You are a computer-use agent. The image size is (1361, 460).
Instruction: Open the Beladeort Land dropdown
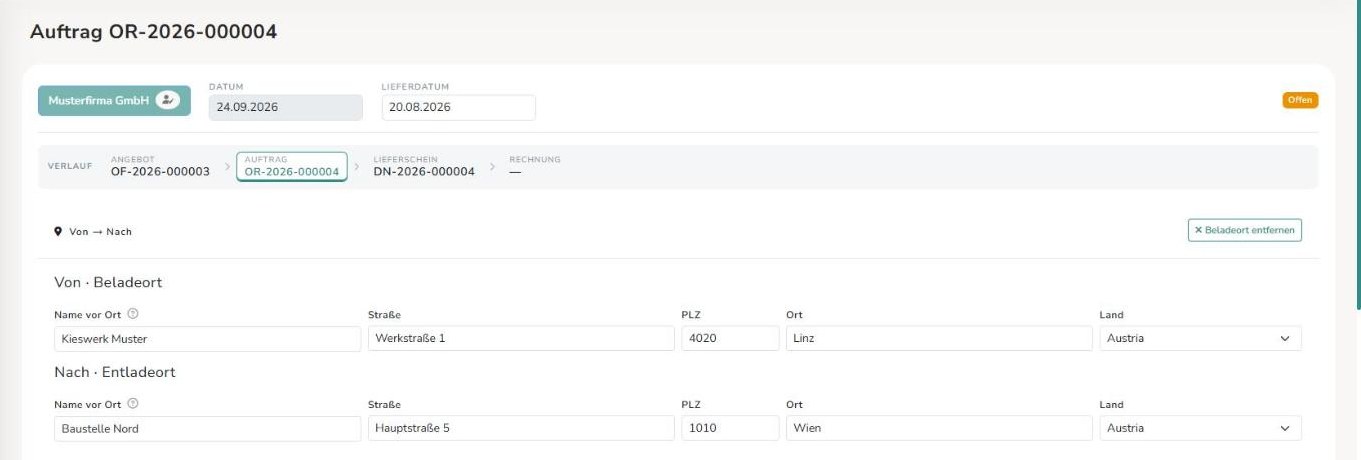click(x=1200, y=339)
